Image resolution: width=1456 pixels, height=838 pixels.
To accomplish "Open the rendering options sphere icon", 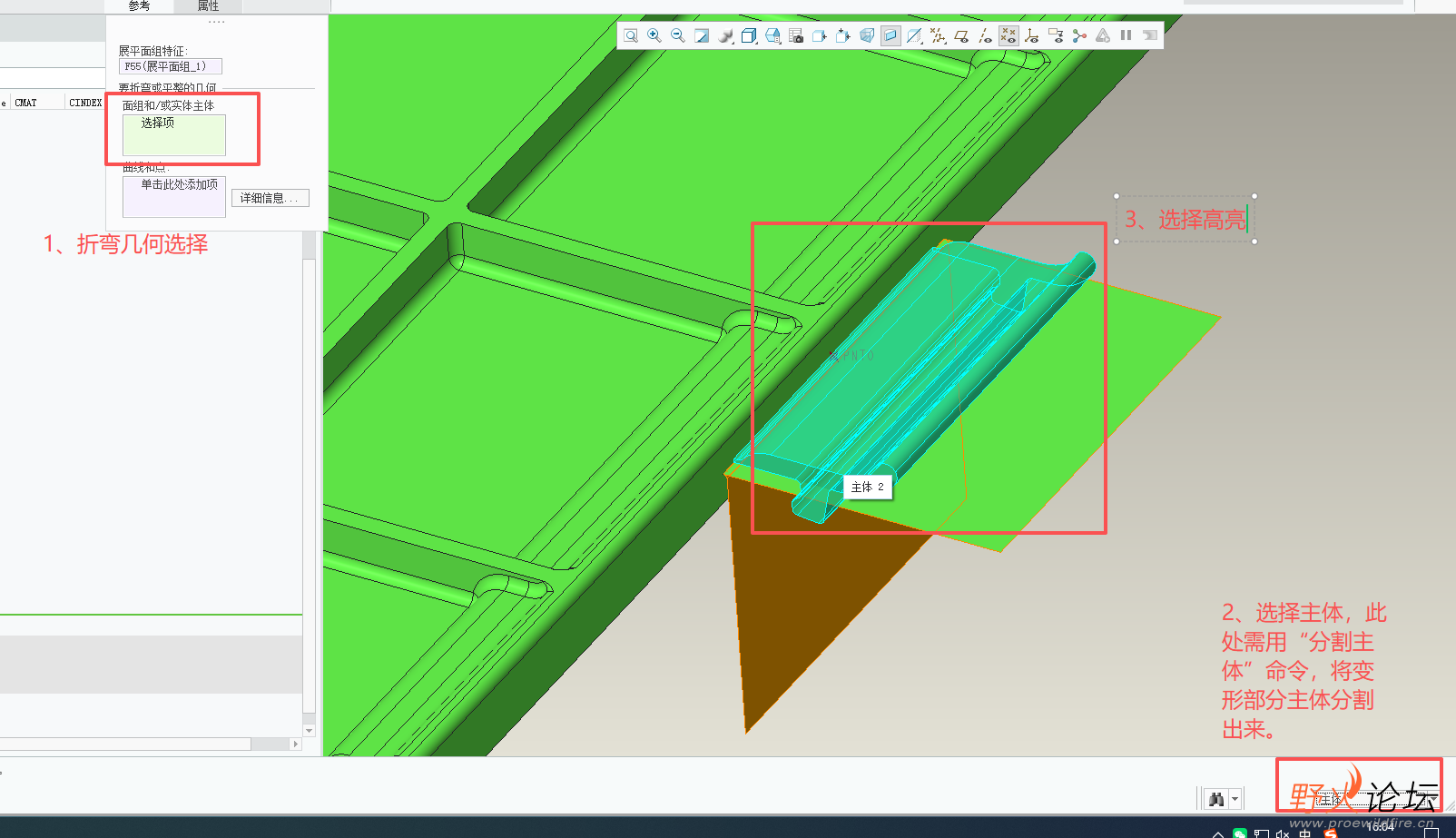I will 725,35.
